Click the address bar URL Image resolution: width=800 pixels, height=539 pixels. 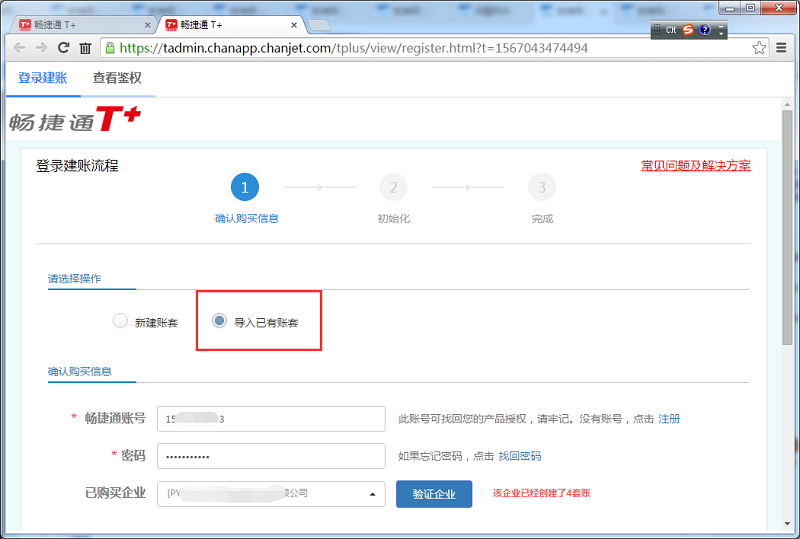pos(354,48)
